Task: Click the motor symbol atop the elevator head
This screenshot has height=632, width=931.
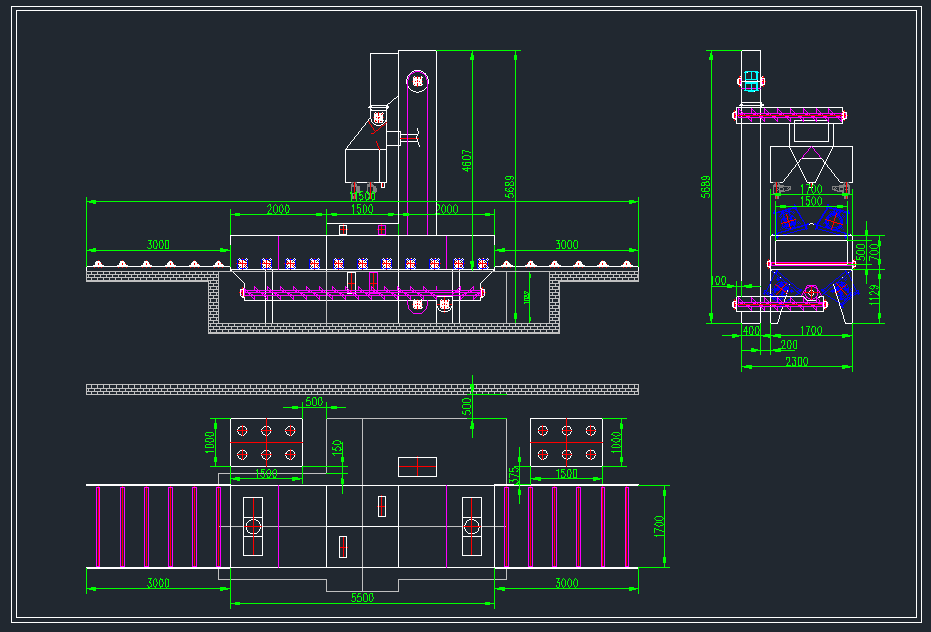Action: [x=378, y=116]
